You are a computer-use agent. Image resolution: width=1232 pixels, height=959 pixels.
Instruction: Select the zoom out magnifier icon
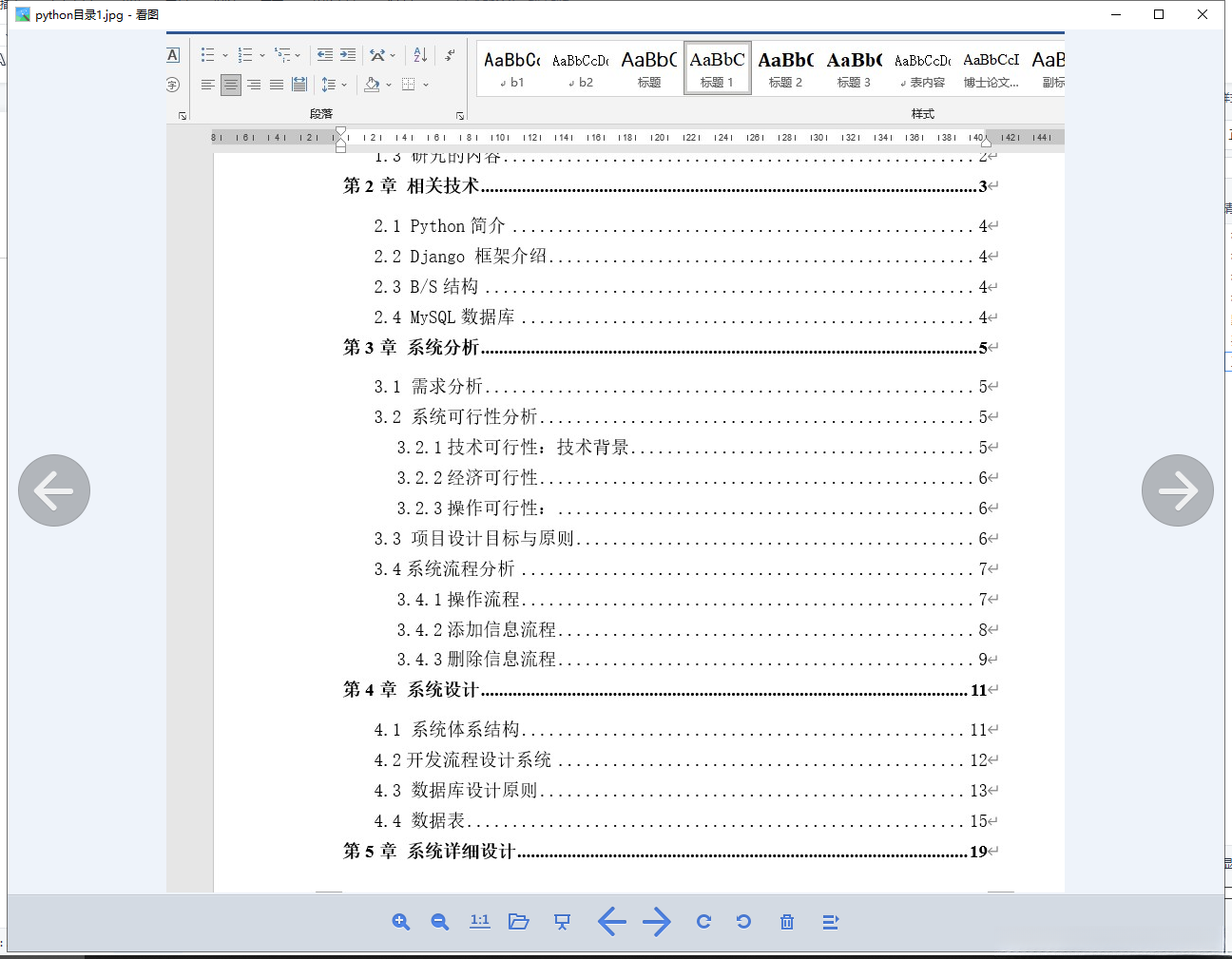(439, 921)
